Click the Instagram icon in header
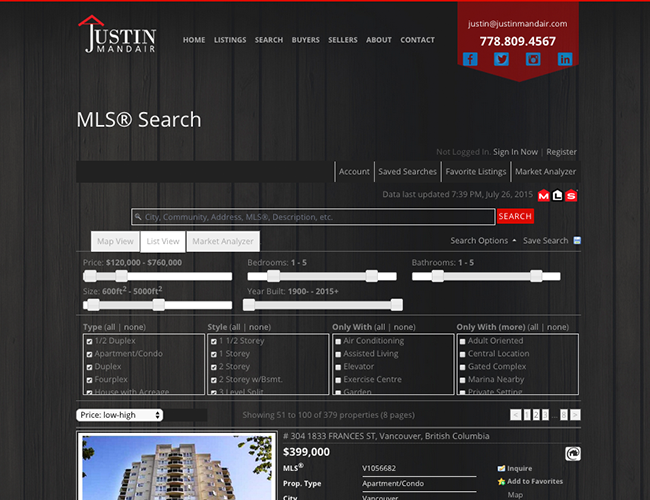This screenshot has width=650, height=500. 533,59
